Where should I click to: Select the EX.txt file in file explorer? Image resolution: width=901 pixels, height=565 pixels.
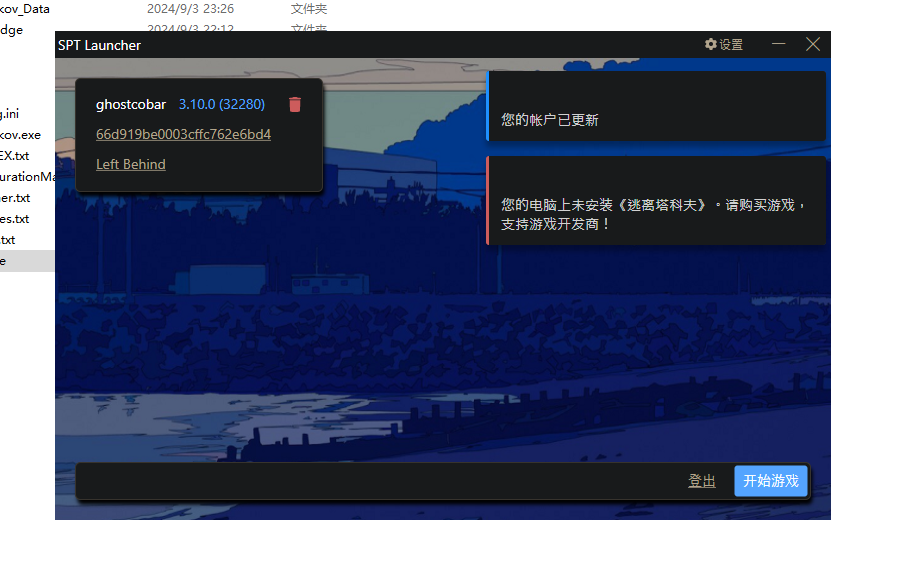point(14,156)
